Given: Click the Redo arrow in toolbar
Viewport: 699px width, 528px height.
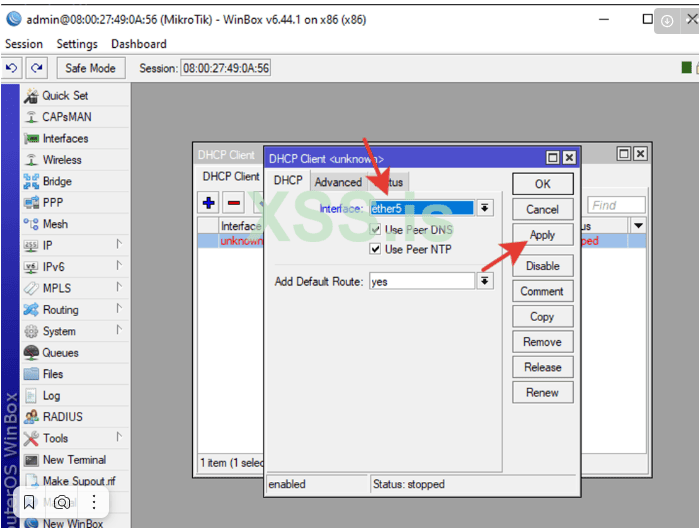Looking at the screenshot, I should coord(37,68).
